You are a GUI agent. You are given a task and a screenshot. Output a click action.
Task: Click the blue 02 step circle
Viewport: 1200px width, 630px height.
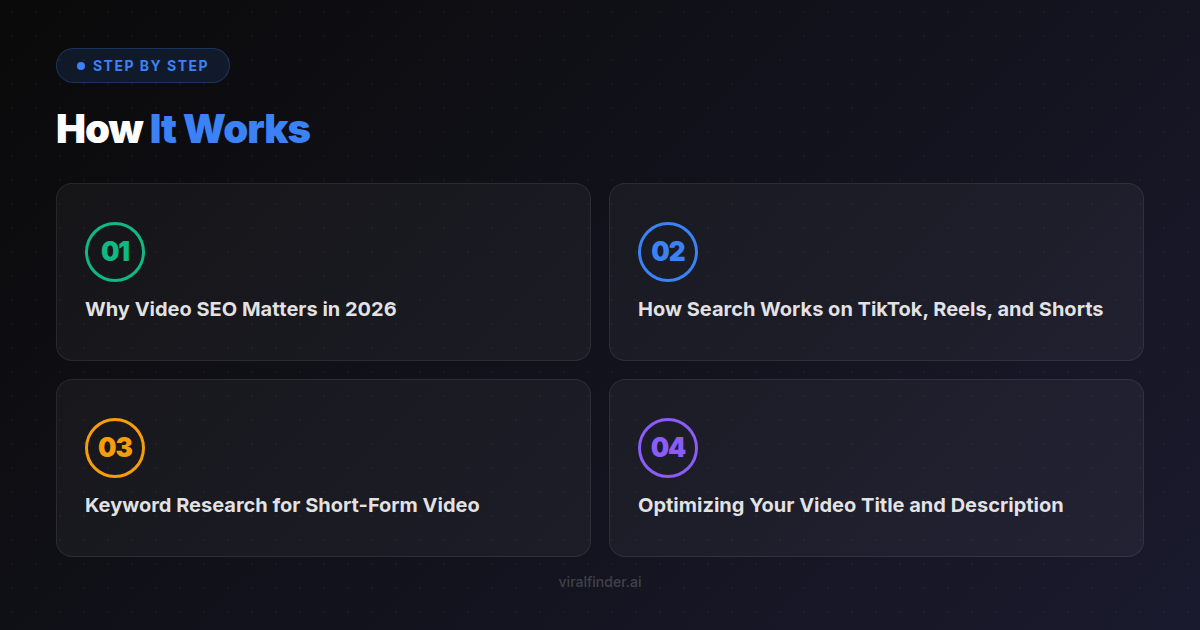click(x=668, y=252)
